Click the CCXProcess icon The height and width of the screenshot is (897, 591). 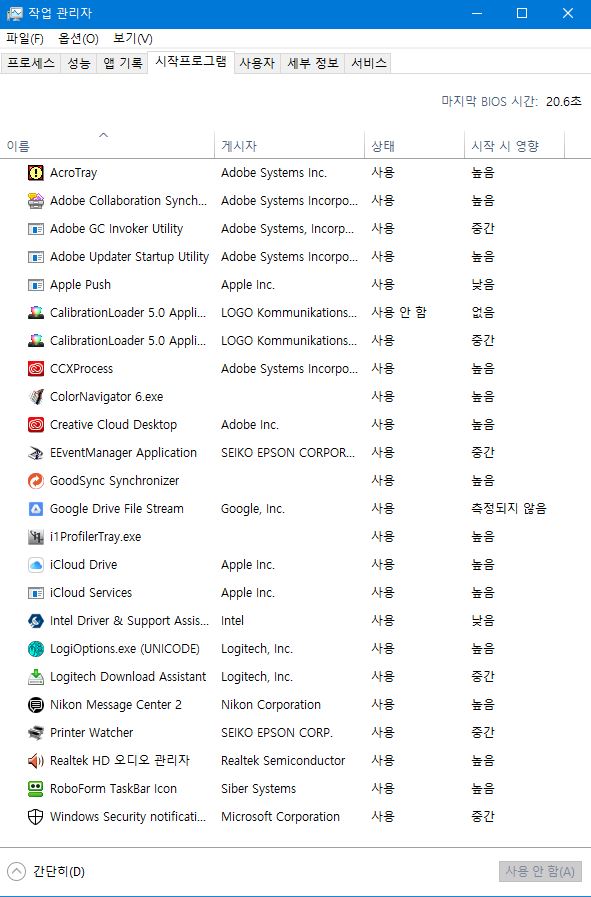click(x=35, y=369)
